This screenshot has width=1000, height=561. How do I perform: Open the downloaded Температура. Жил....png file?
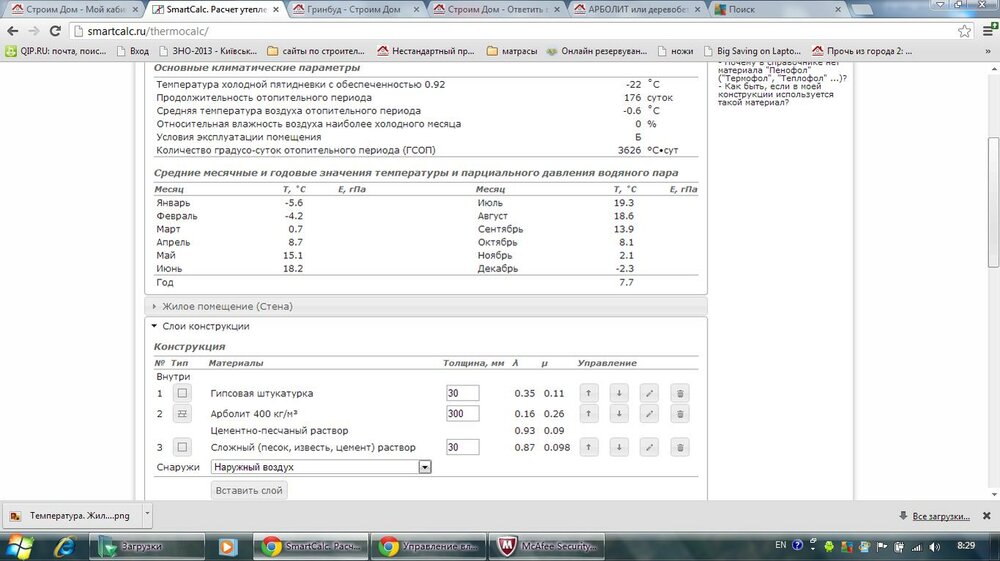pos(71,515)
